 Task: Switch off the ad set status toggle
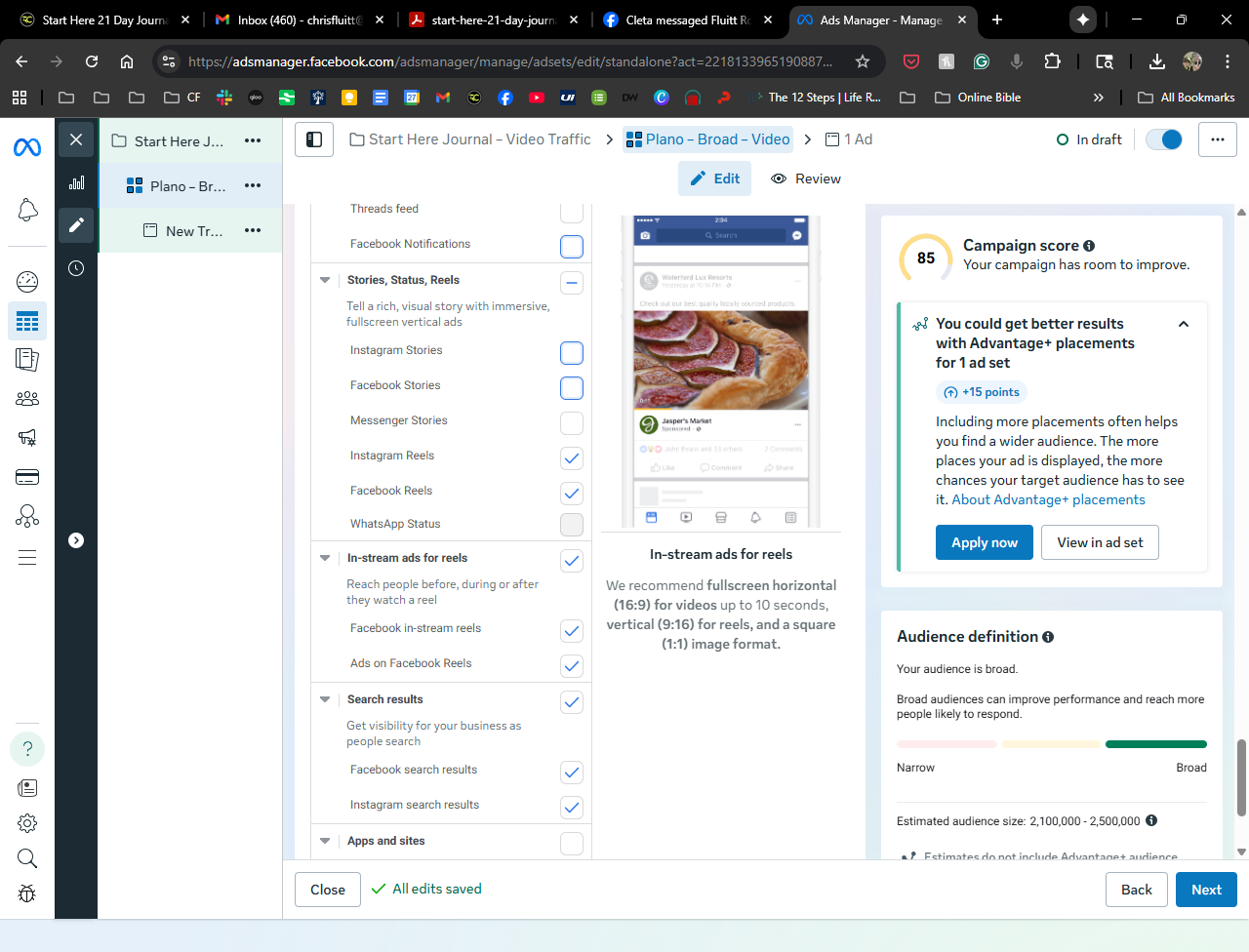1164,139
